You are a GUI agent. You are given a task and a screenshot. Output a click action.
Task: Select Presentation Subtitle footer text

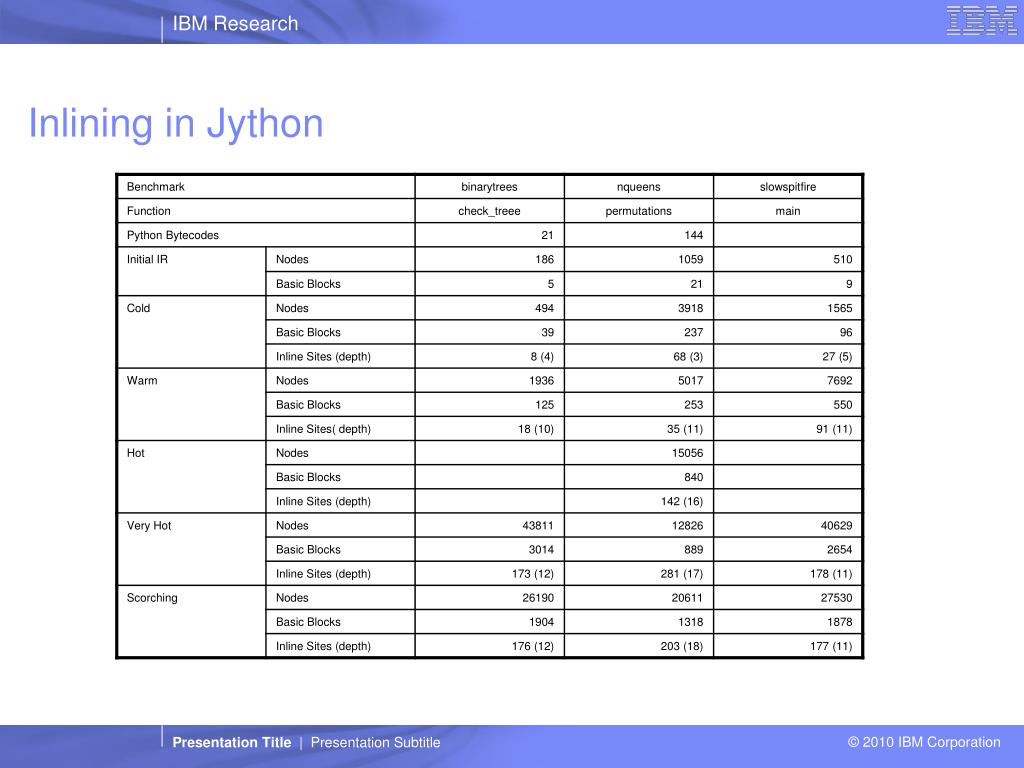coord(375,742)
